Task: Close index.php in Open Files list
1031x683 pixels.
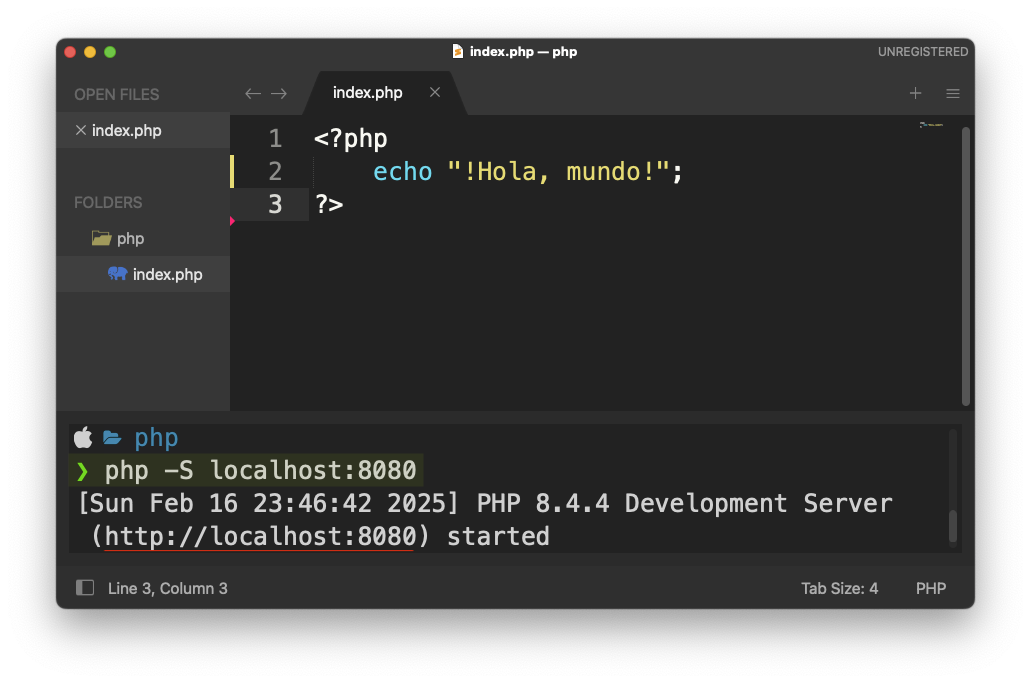Action: coord(80,131)
